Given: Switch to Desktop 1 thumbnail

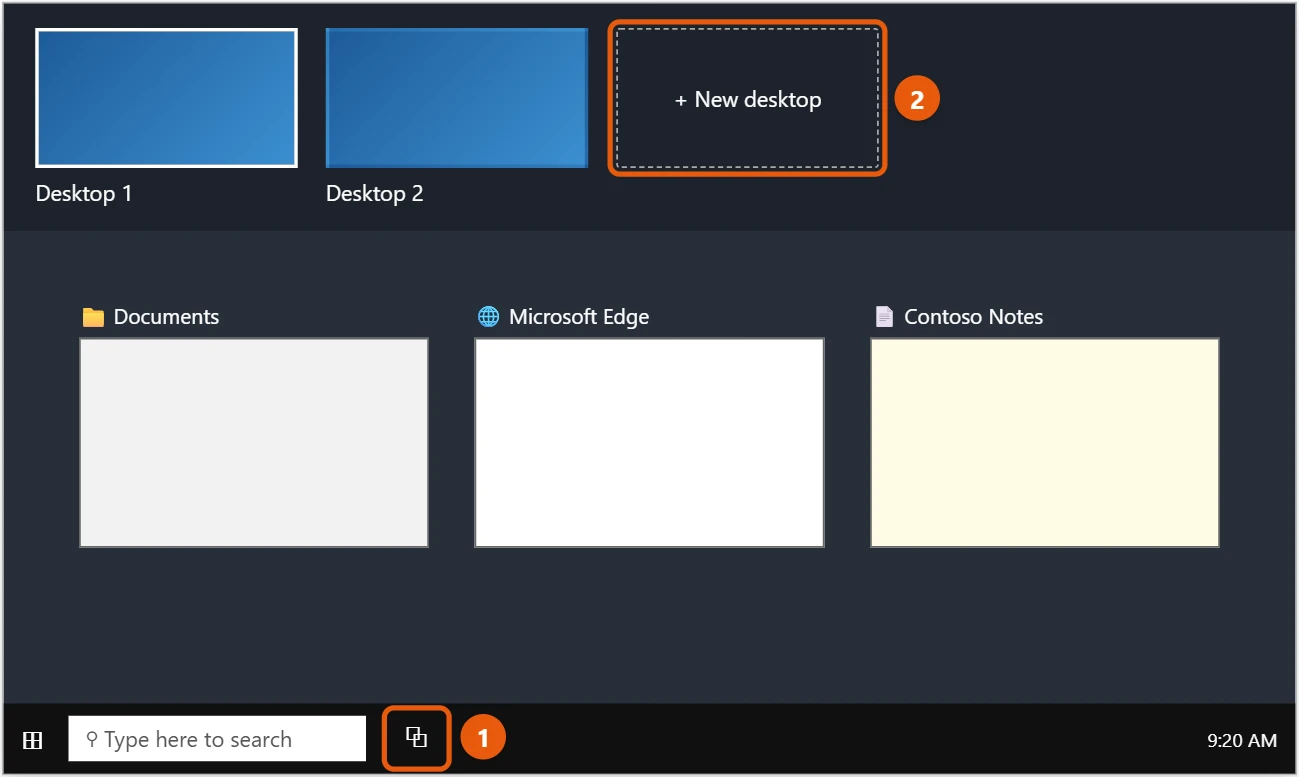Looking at the screenshot, I should pos(166,97).
